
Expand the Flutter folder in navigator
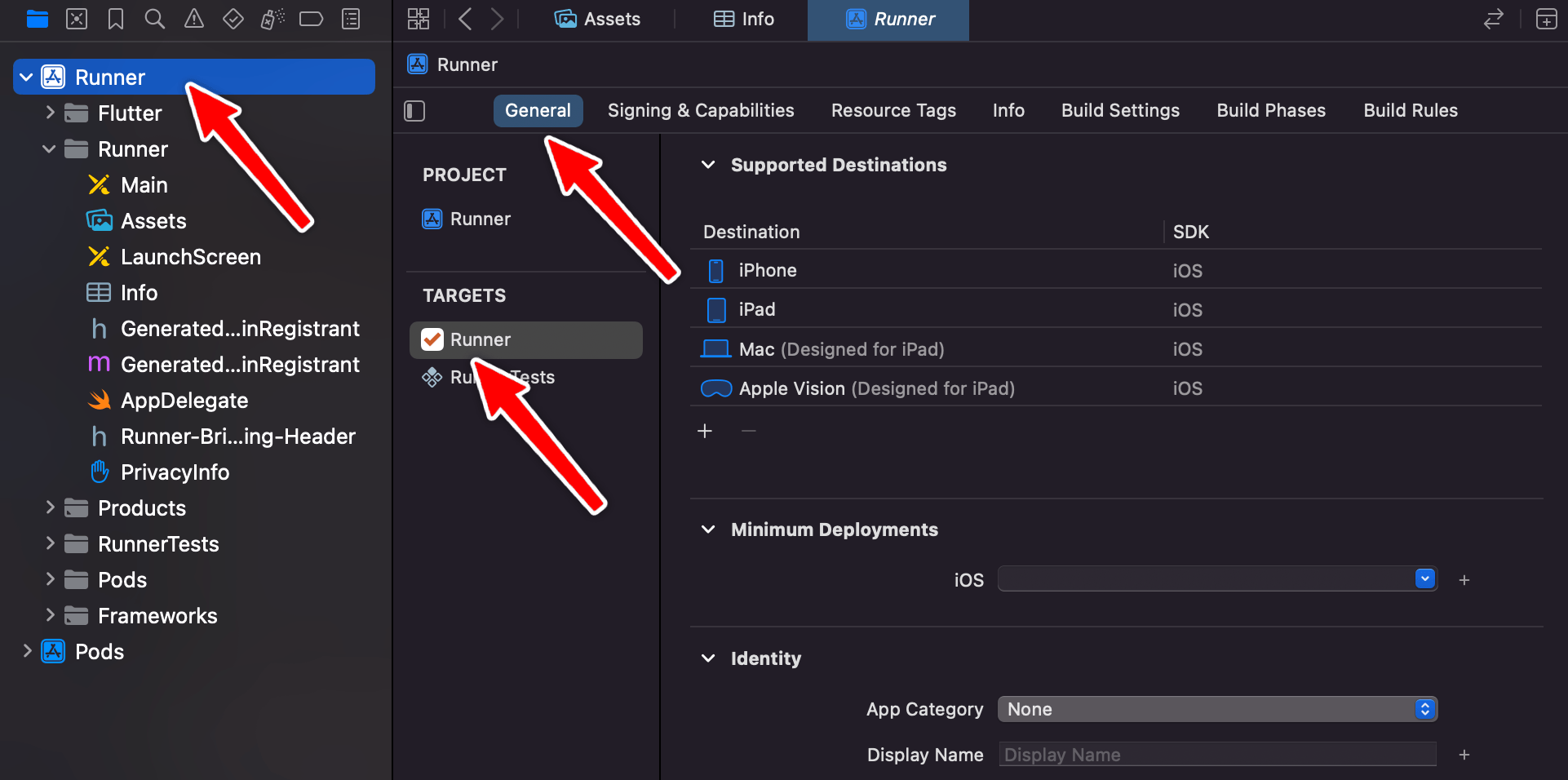[x=50, y=113]
